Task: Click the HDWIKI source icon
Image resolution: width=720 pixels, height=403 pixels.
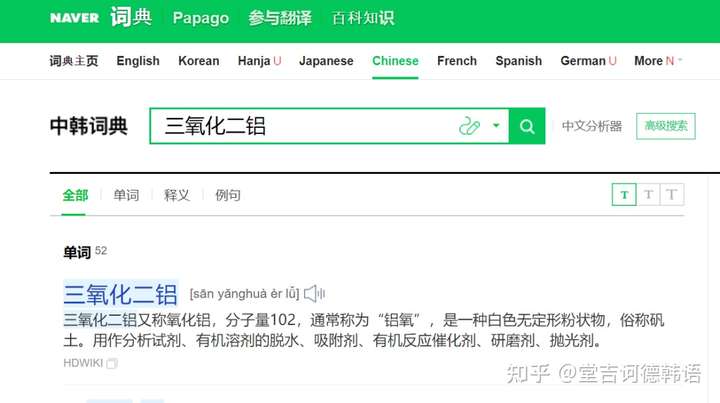Action: pos(112,364)
